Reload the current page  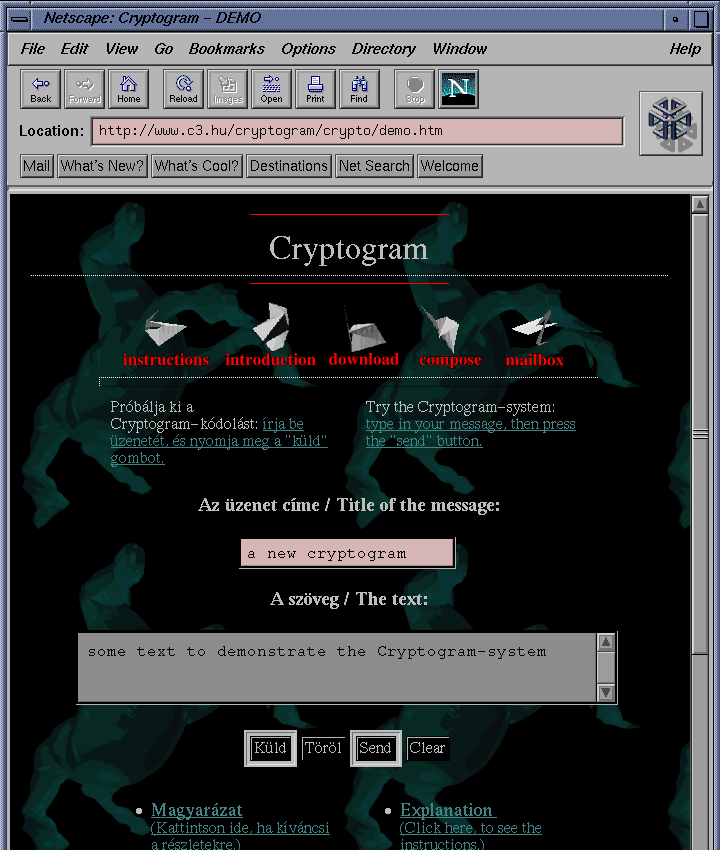tap(183, 89)
